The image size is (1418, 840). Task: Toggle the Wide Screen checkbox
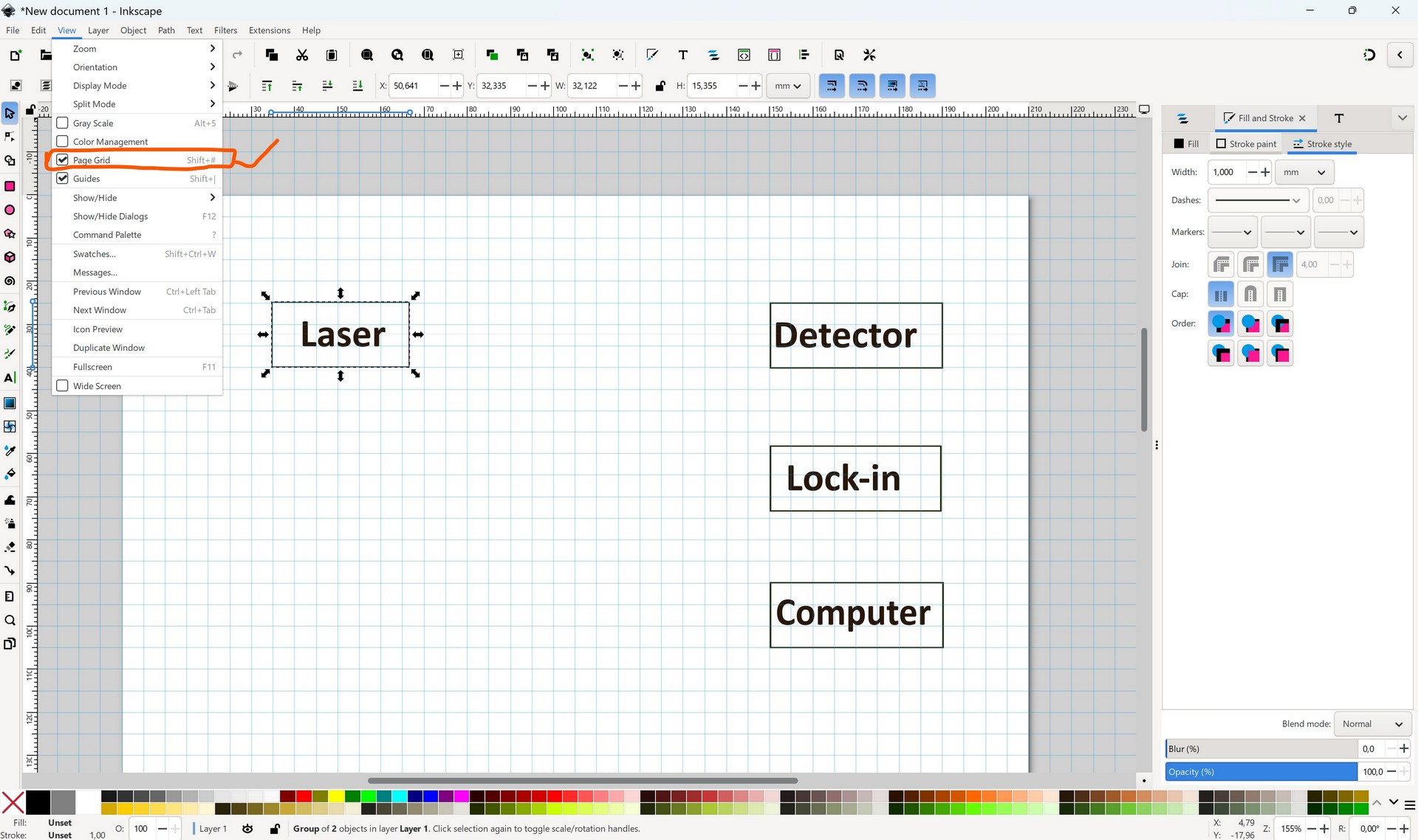(63, 386)
